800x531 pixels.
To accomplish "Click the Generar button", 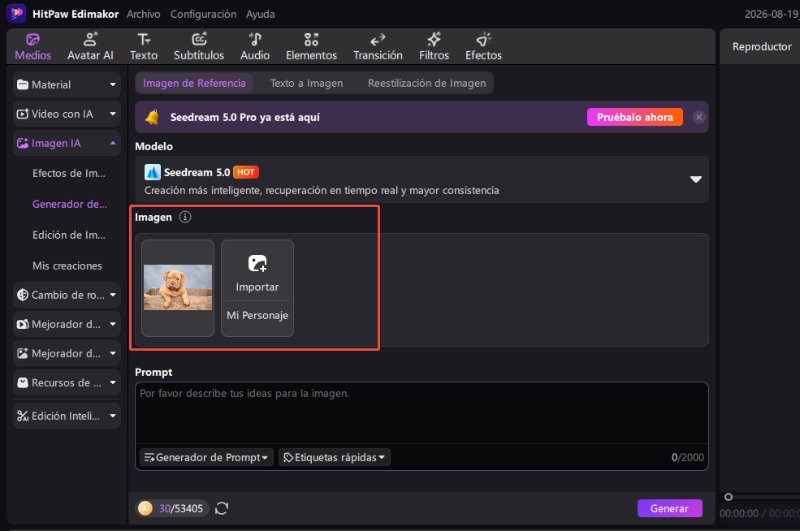I will 669,508.
